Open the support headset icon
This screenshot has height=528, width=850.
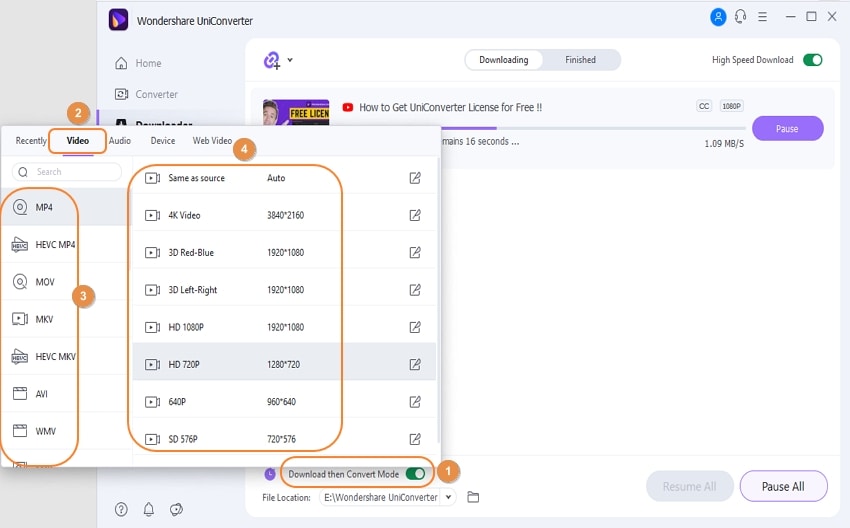pos(740,17)
